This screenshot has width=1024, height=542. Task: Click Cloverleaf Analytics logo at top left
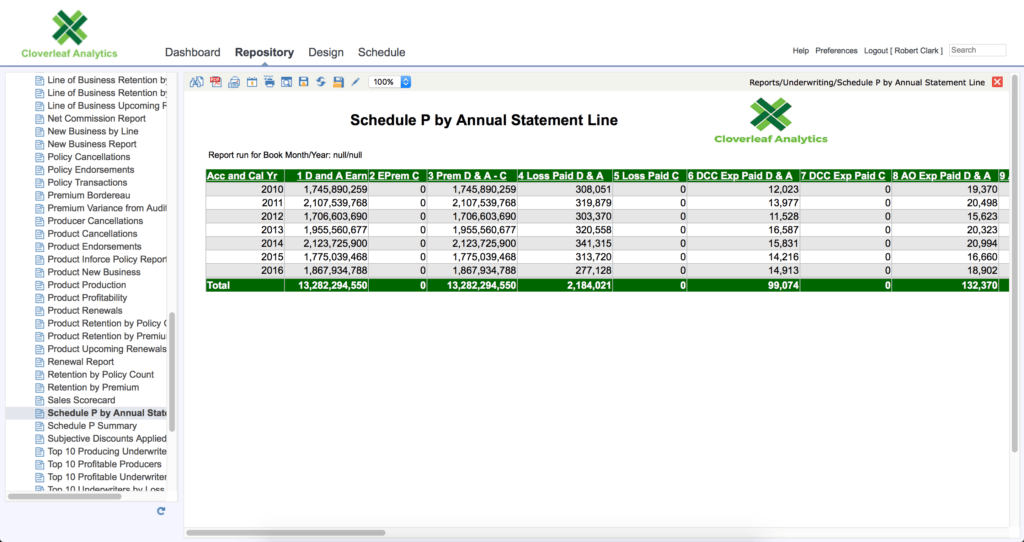[69, 35]
